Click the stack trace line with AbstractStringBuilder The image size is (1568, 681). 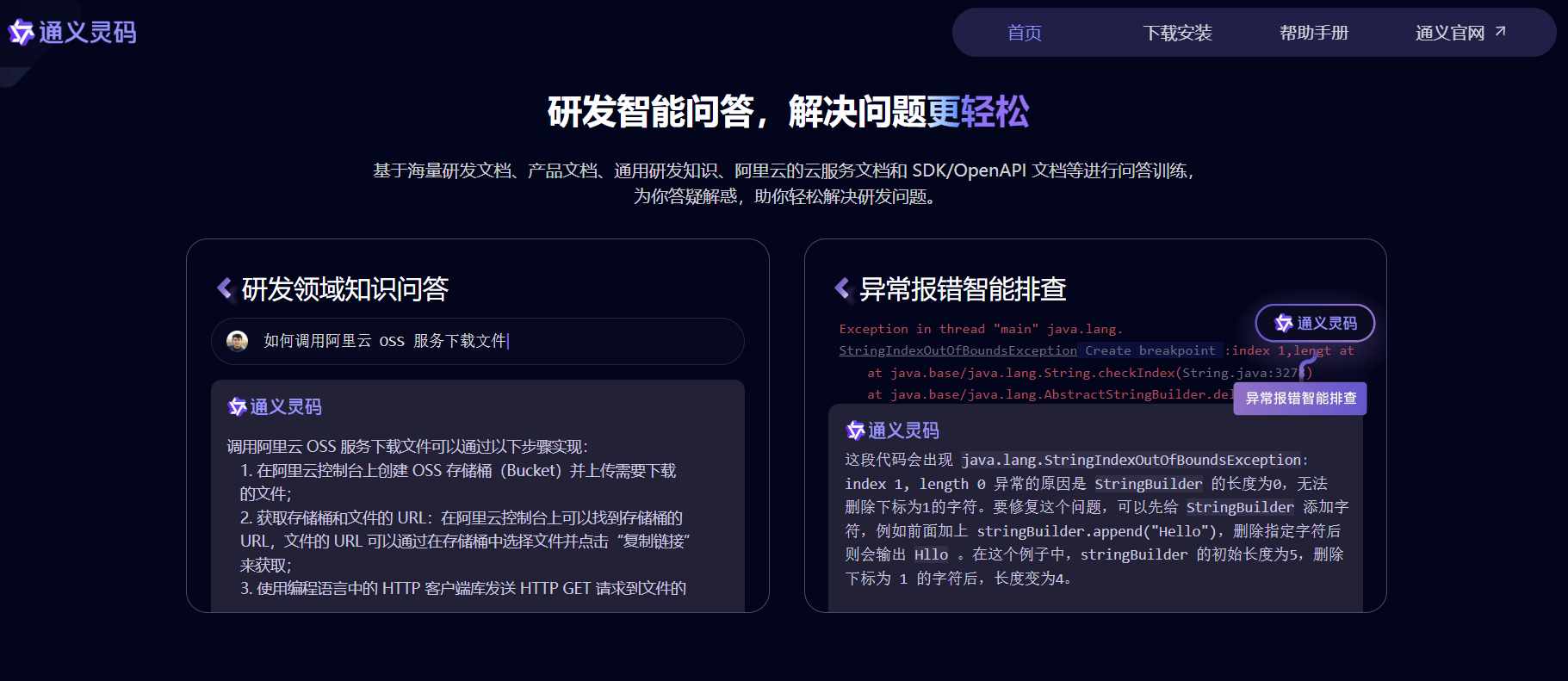point(1050,394)
